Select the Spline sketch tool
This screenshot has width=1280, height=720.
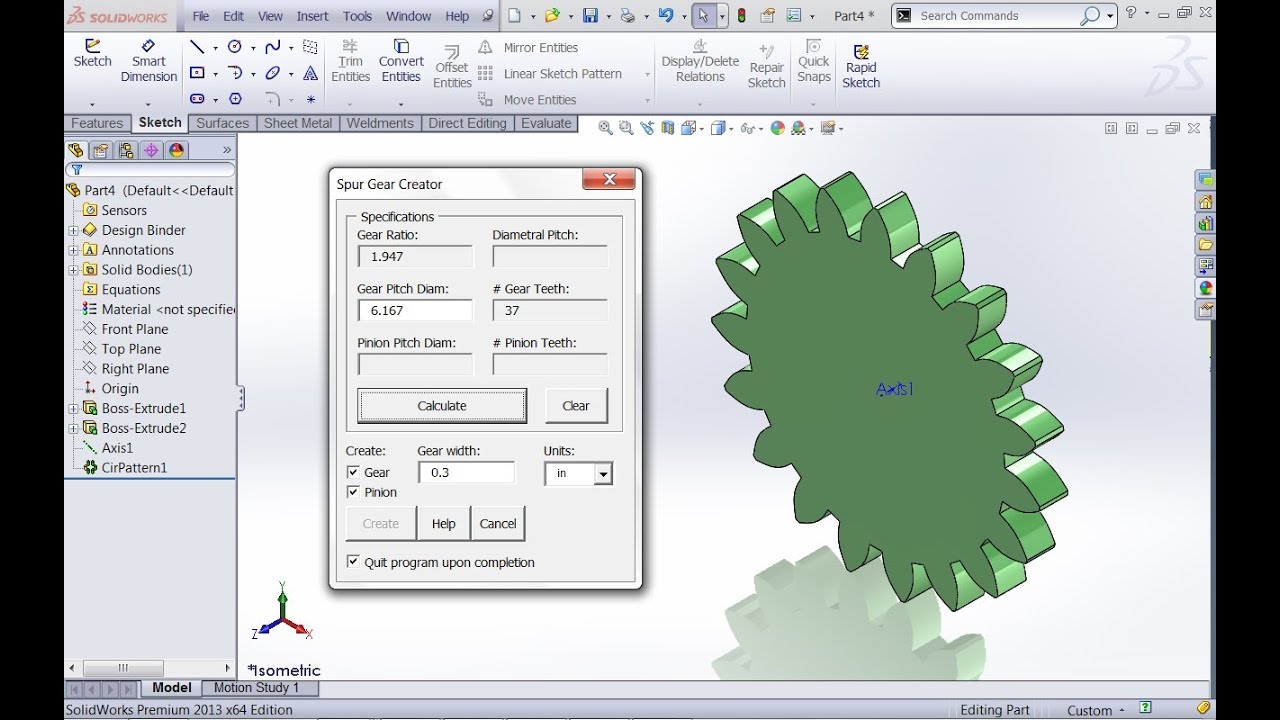[x=272, y=47]
